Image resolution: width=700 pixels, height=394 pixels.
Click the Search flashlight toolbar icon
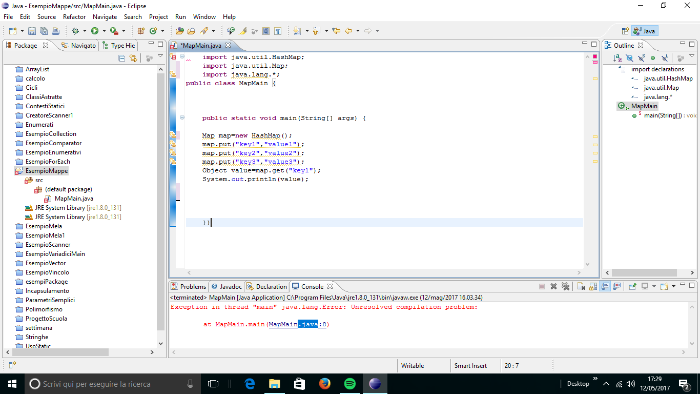point(204,31)
